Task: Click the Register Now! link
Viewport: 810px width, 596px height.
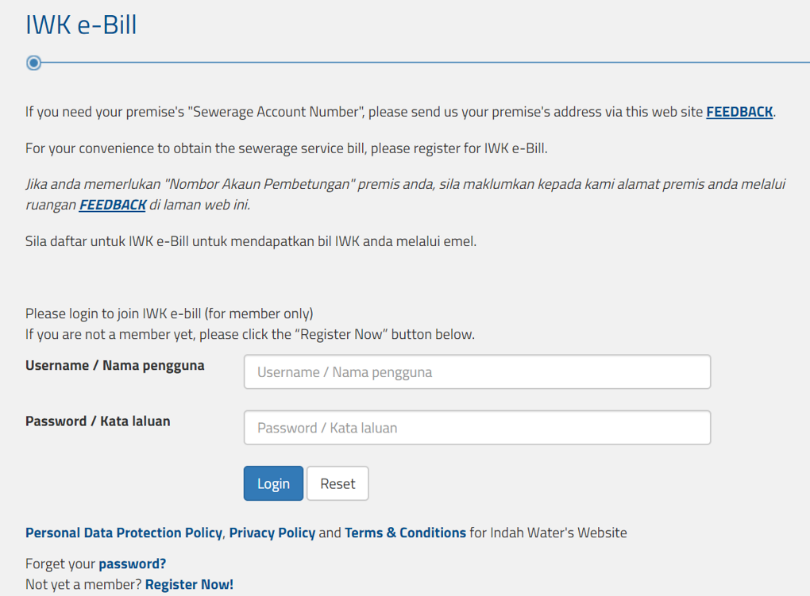Action: tap(189, 585)
